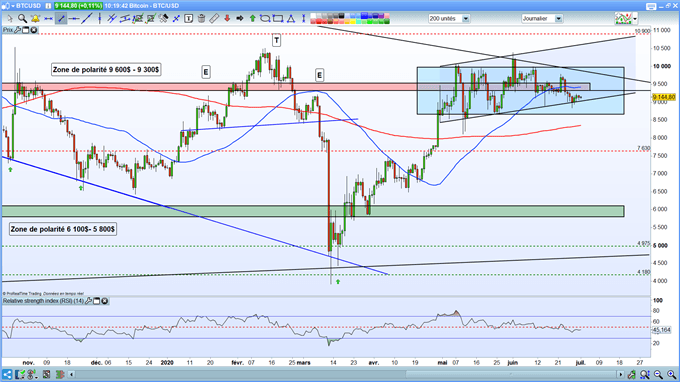Select the horizontal line drawing tool
The image size is (680, 382).
[74, 19]
